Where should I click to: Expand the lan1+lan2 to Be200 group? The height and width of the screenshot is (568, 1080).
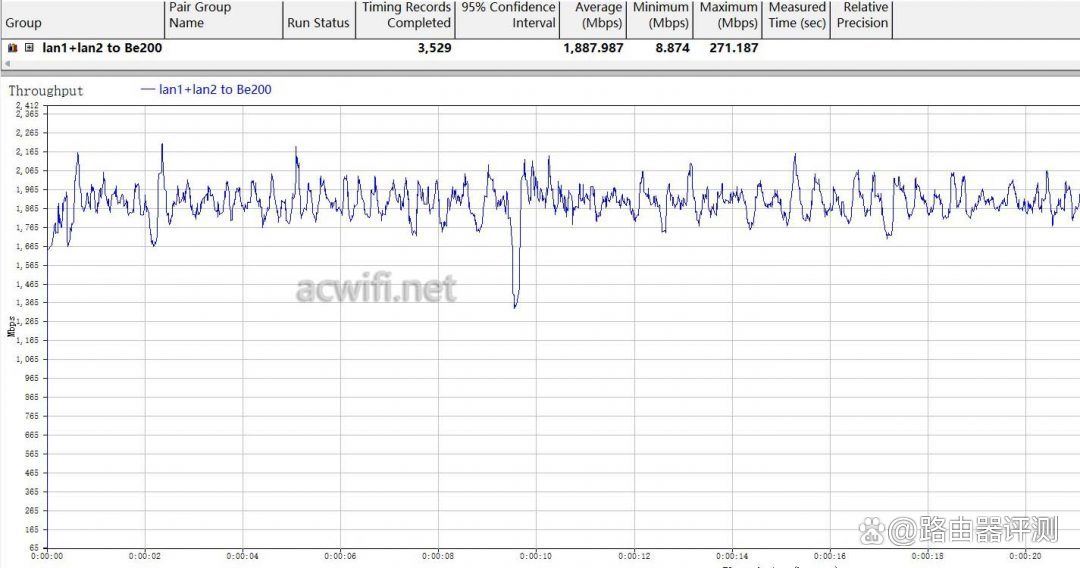(29, 48)
